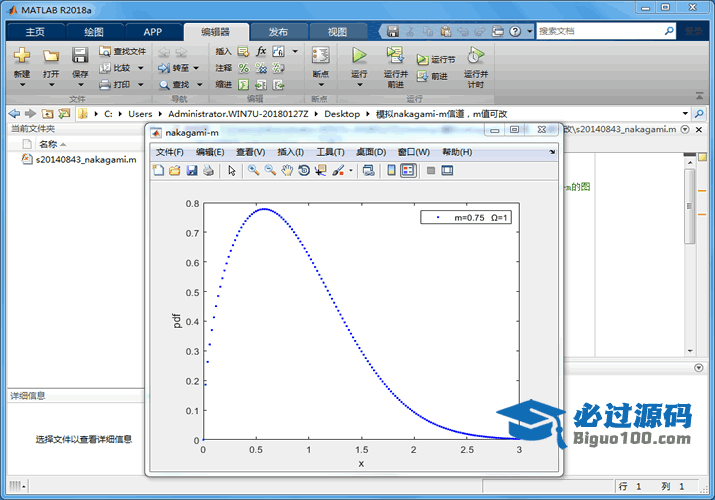Click the Print (打印) button in the ribbon

115,84
